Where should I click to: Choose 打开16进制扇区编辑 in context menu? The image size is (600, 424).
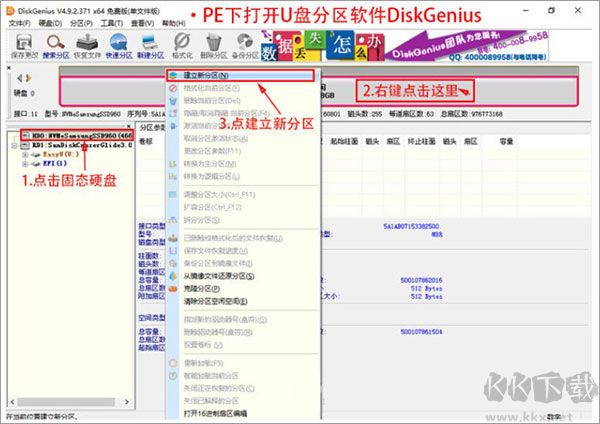pos(215,413)
